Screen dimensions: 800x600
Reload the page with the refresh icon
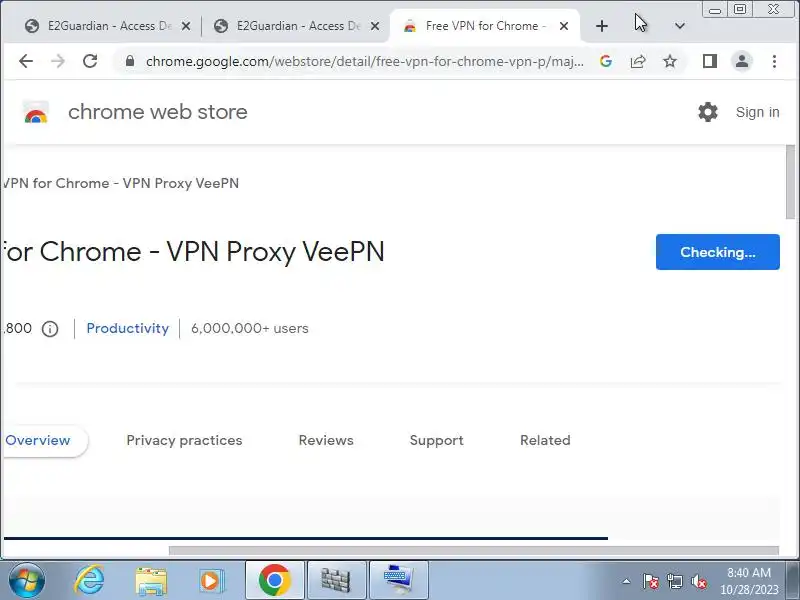point(90,61)
